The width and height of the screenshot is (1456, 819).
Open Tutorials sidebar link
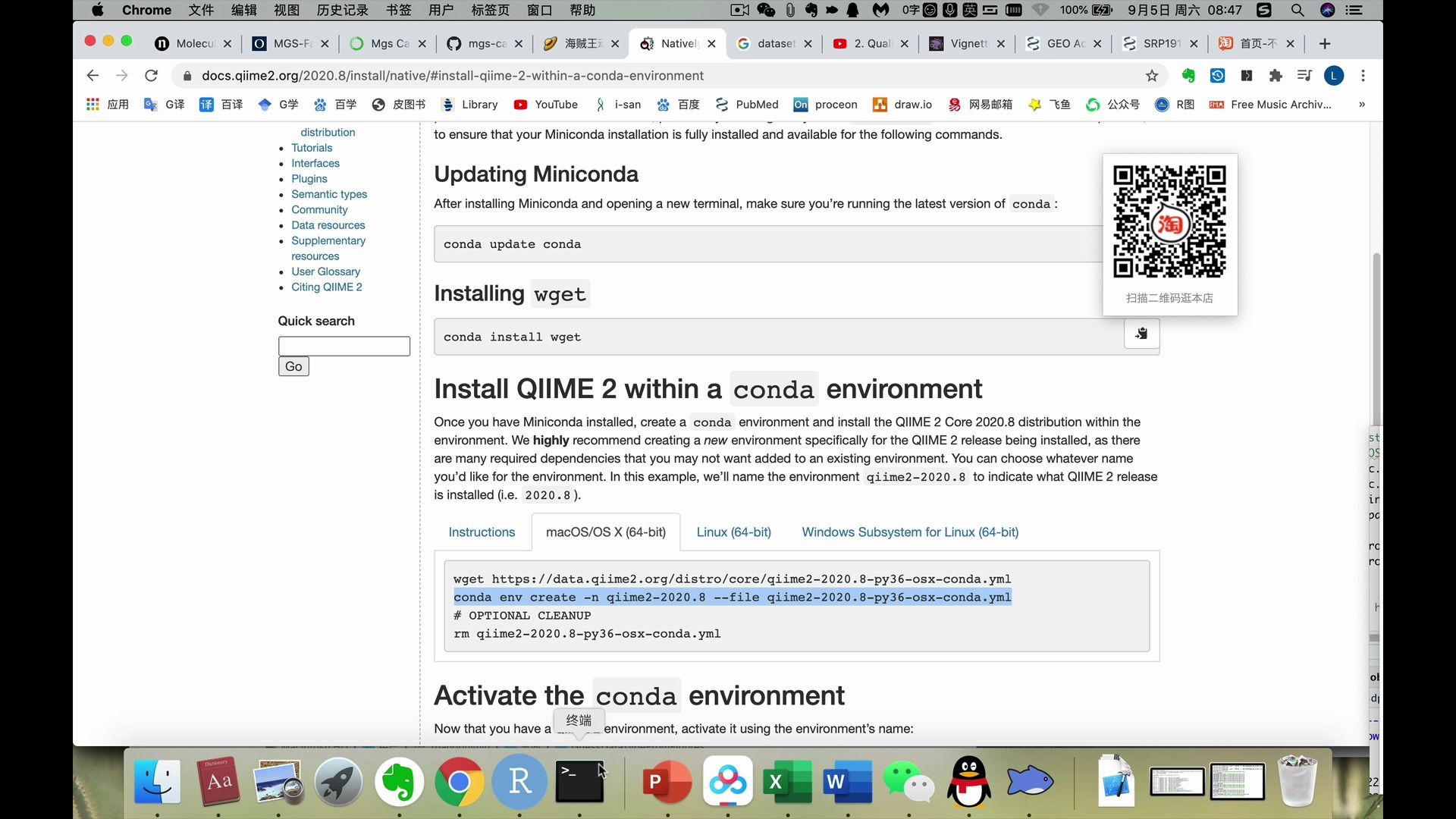pos(312,148)
